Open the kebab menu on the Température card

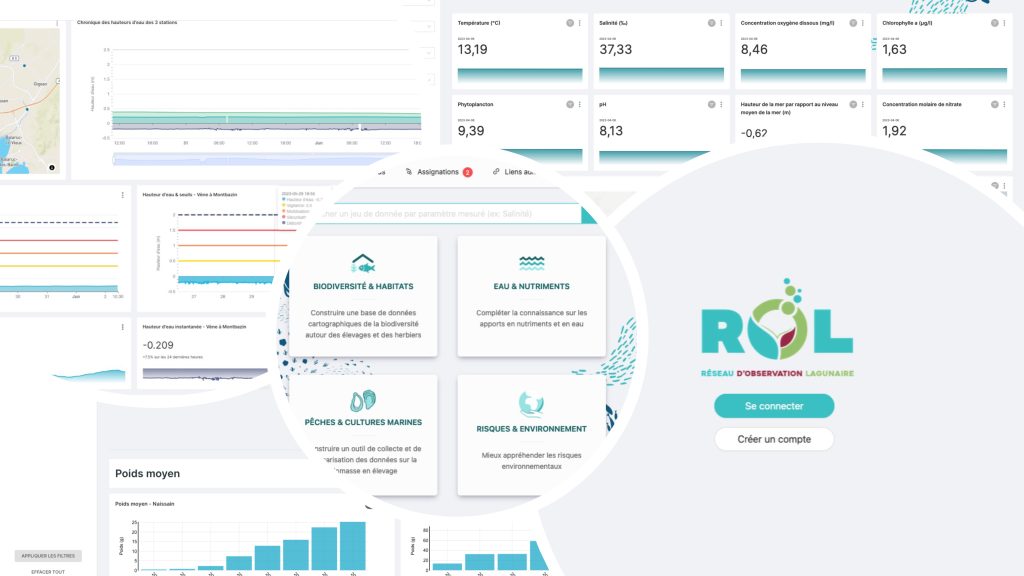tap(579, 23)
